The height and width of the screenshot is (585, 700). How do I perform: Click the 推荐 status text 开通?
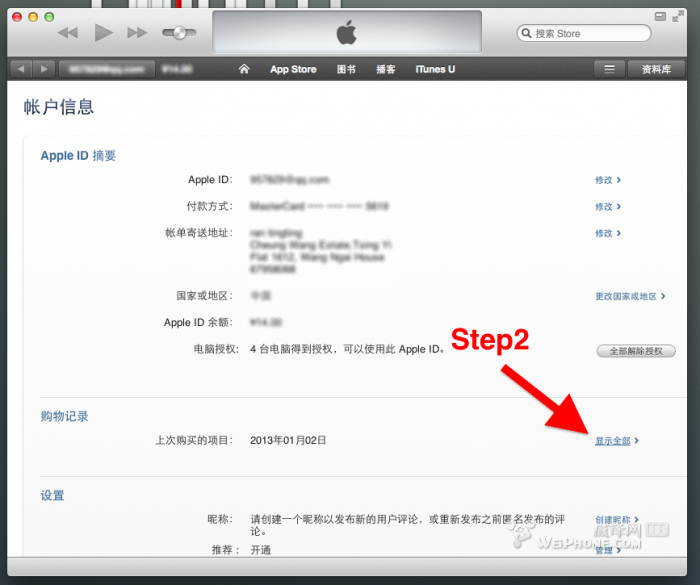(261, 550)
